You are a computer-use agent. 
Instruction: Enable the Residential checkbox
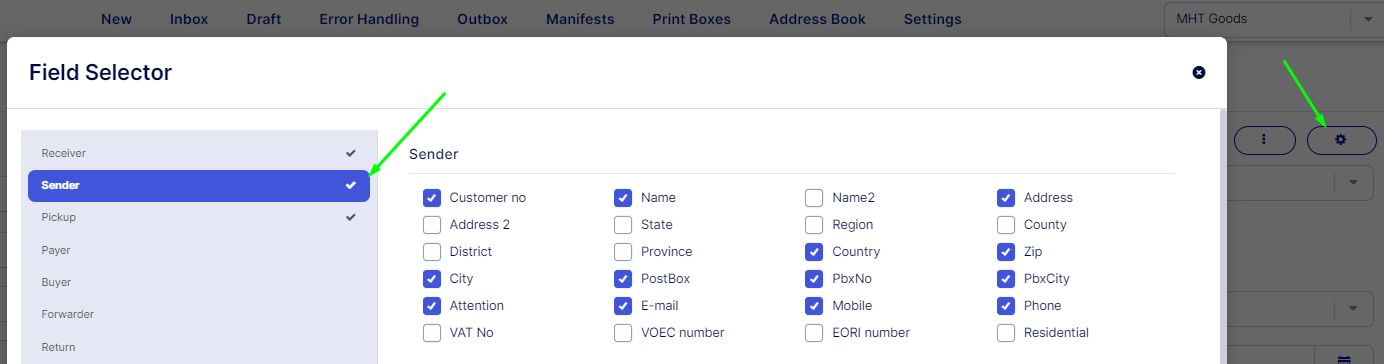[1006, 333]
